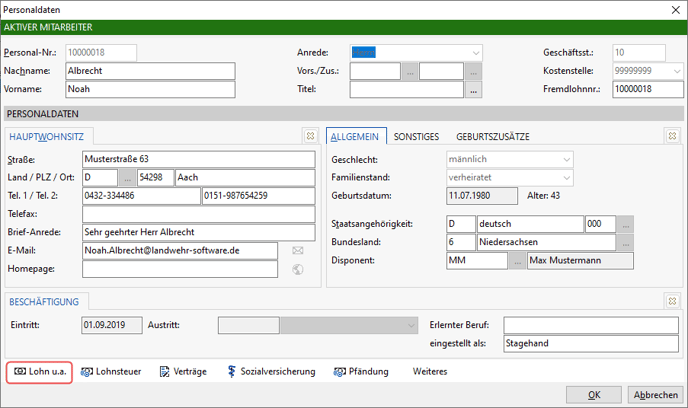This screenshot has height=408, width=688.
Task: Click the Land code field D
Action: (x=100, y=177)
